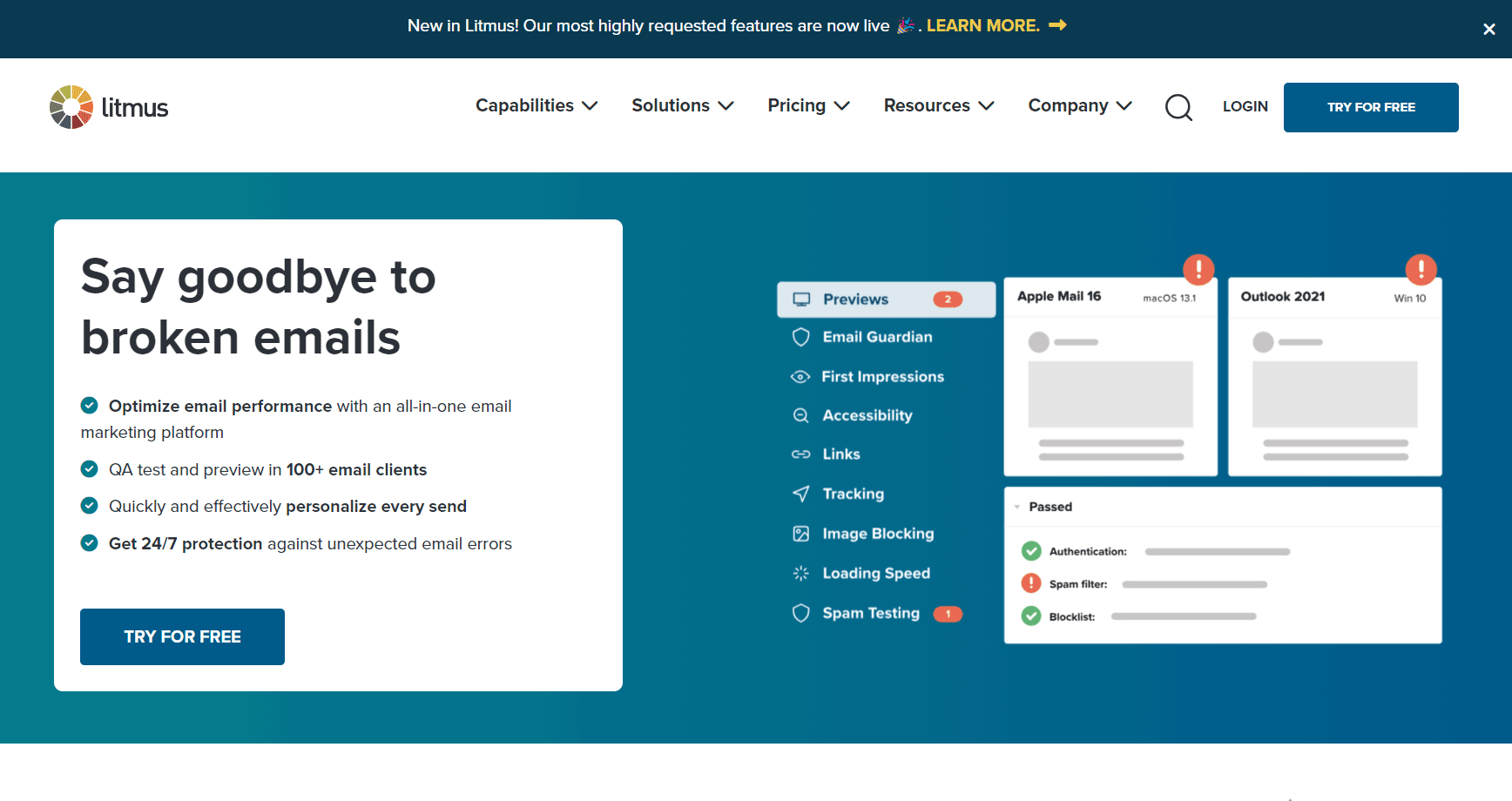Open the Company menu

click(x=1080, y=105)
